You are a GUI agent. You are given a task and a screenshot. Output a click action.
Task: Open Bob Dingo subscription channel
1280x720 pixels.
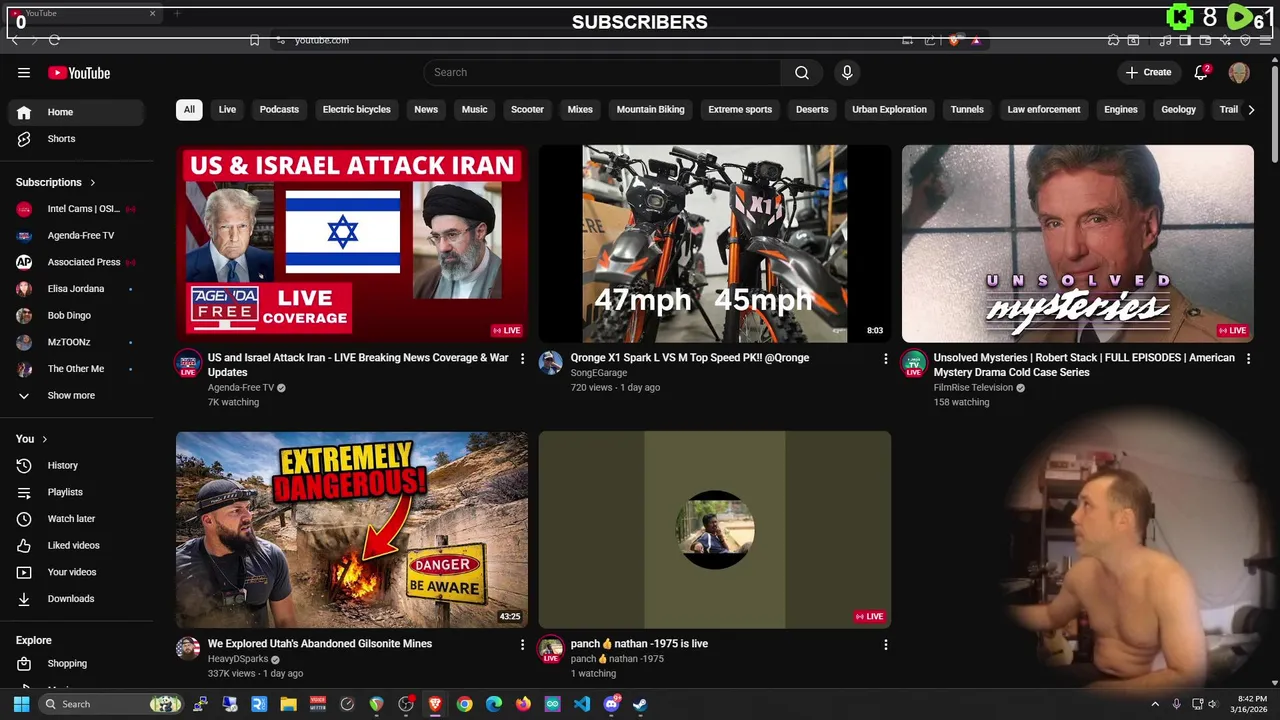[78, 315]
